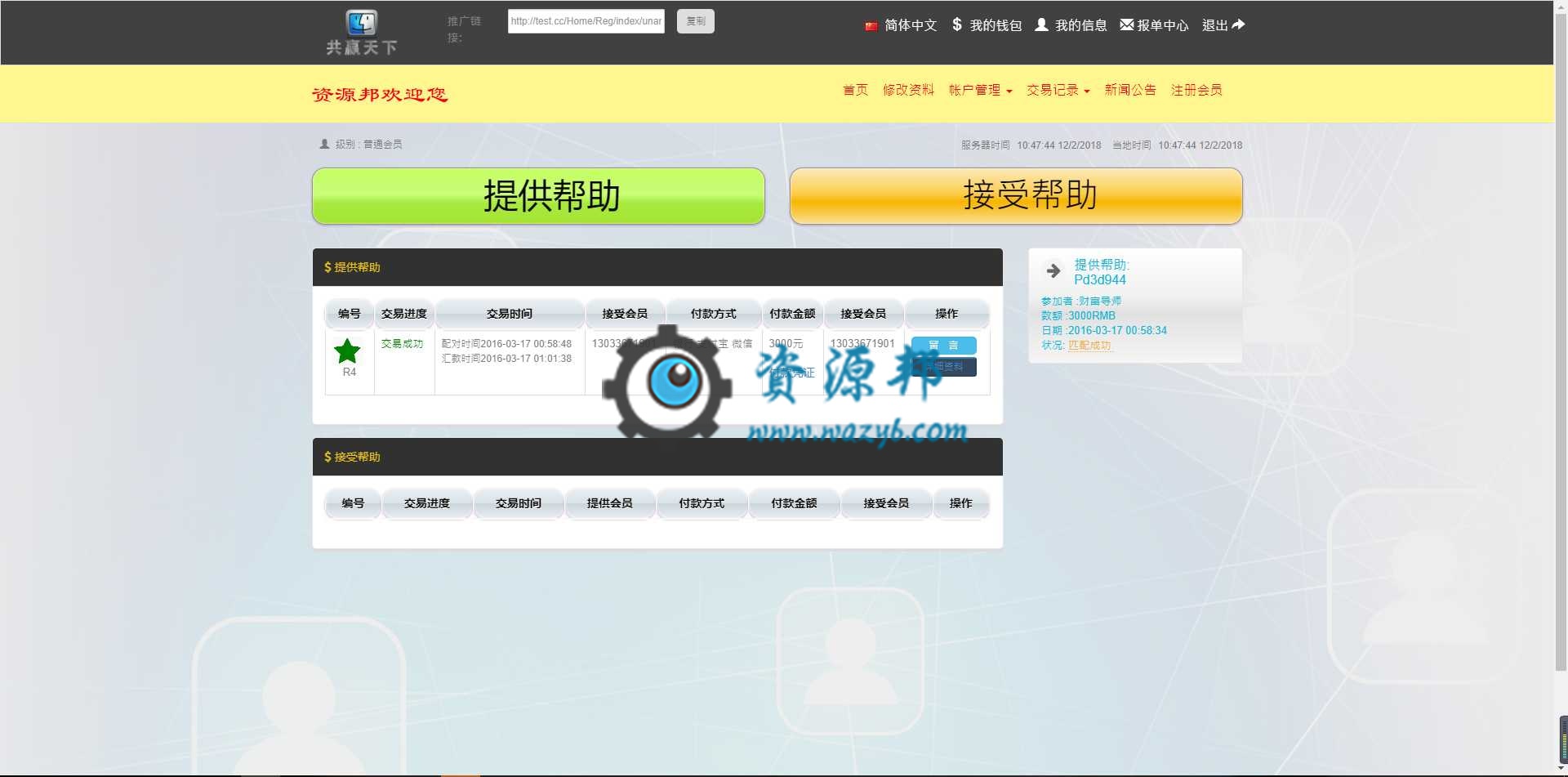Click the orange 接受帮助 button
The width and height of the screenshot is (1568, 777).
click(x=1016, y=196)
